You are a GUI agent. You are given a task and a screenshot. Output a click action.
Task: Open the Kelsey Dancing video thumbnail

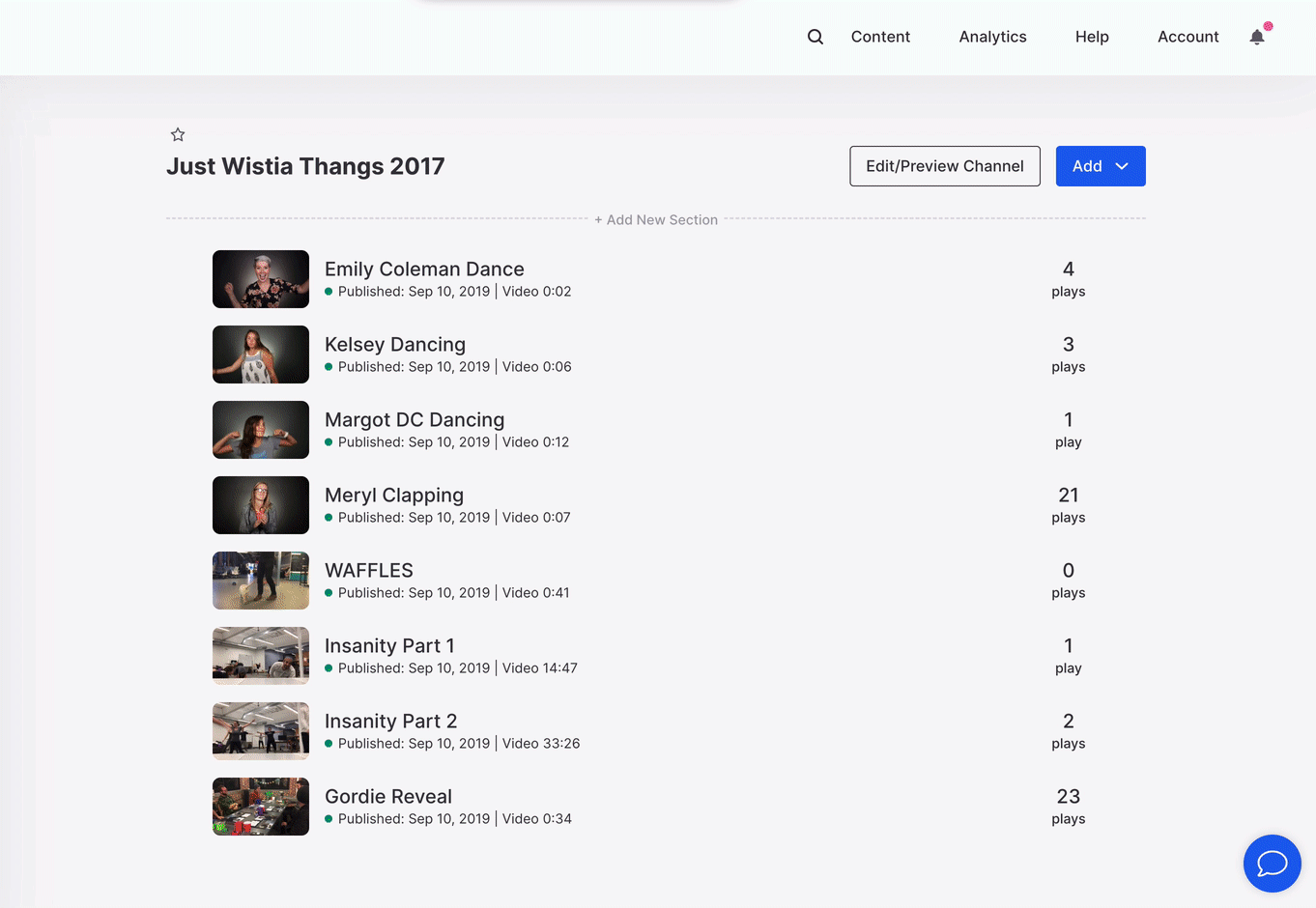[x=261, y=355]
